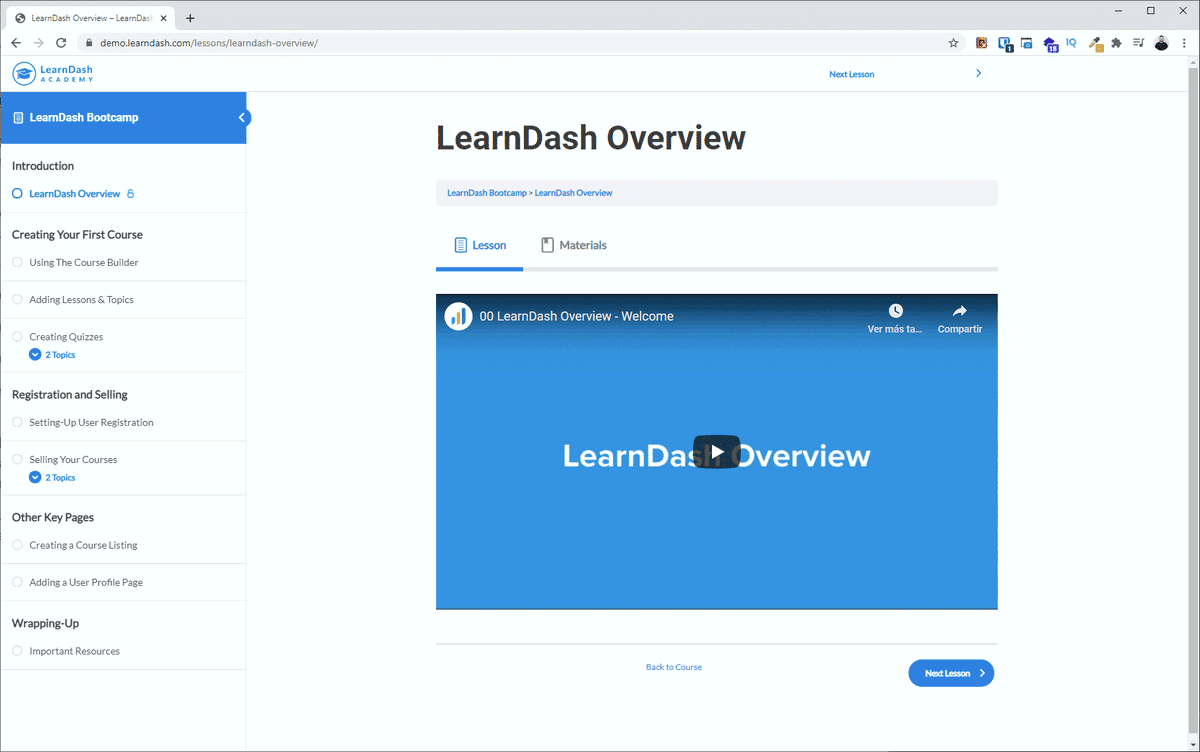This screenshot has height=752, width=1200.
Task: Open Back to Course link
Action: tap(674, 666)
